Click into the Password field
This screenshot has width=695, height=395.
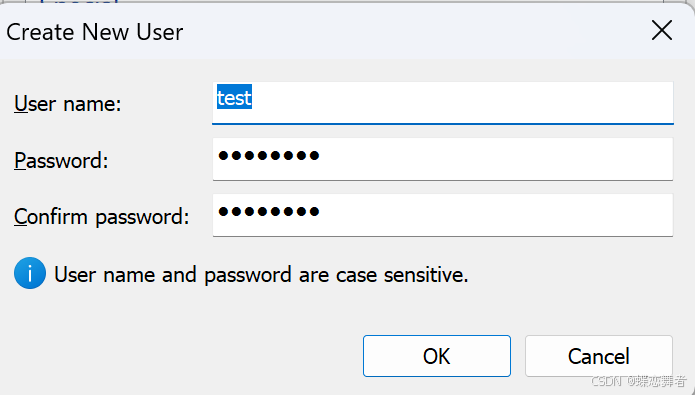coord(443,159)
